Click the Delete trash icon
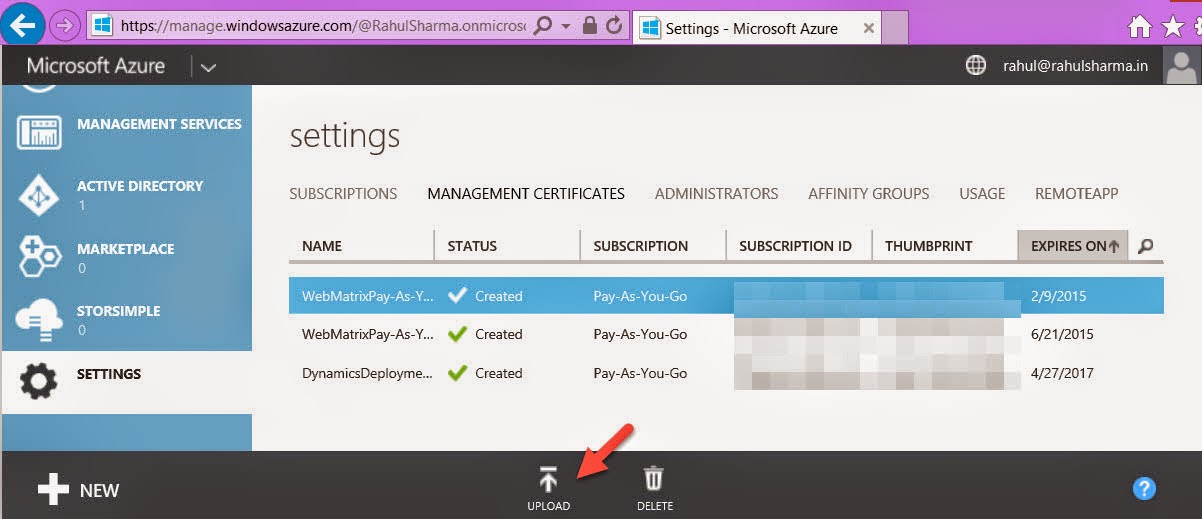 tap(654, 480)
